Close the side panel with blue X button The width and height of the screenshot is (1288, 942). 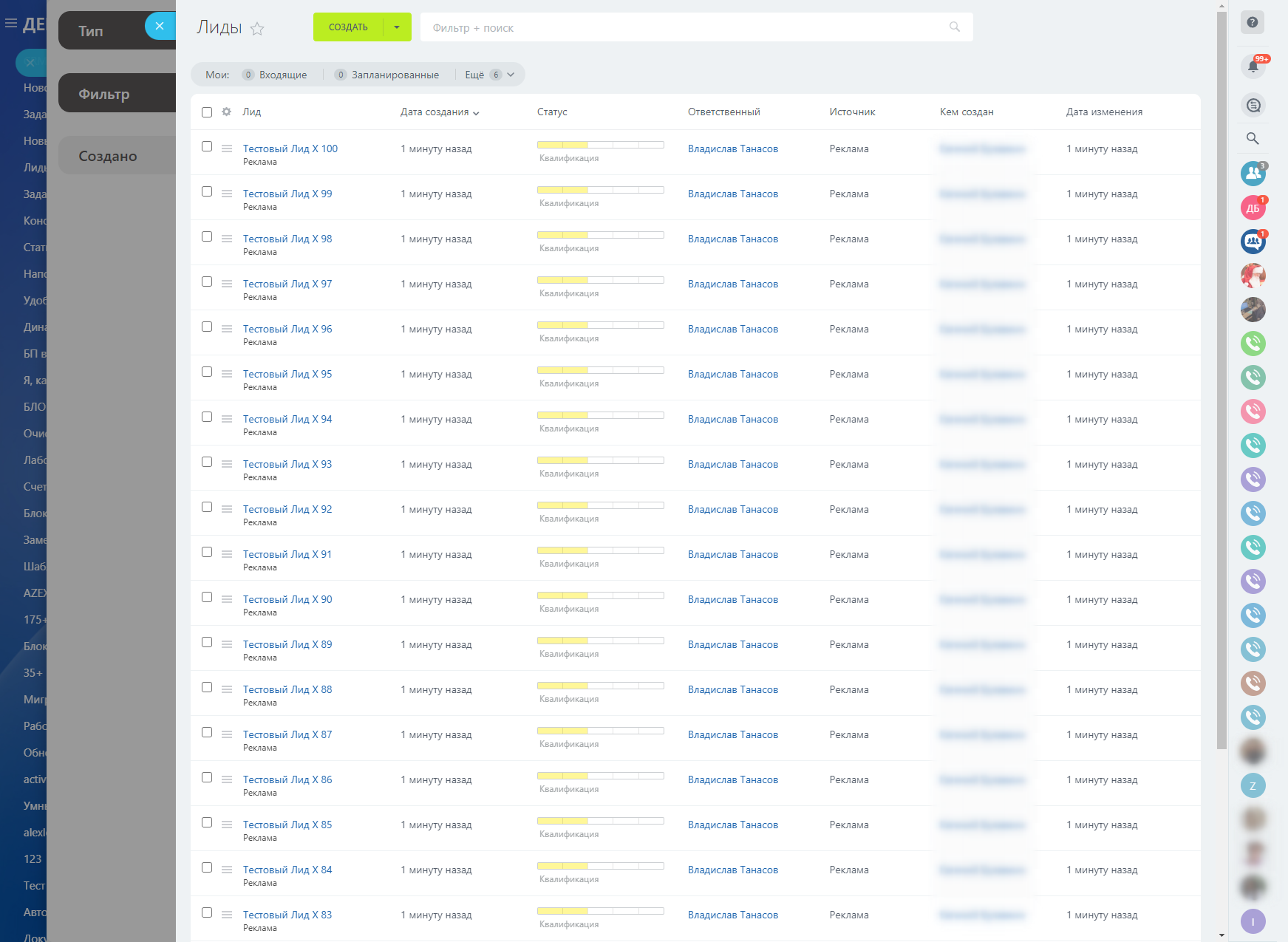(x=160, y=26)
